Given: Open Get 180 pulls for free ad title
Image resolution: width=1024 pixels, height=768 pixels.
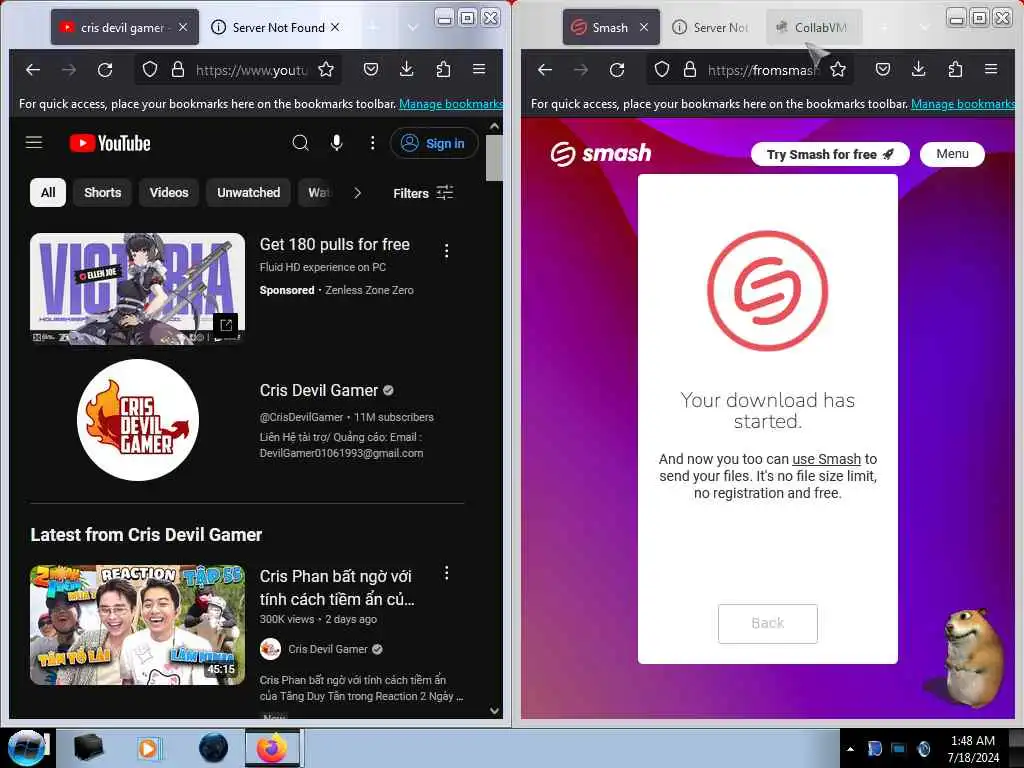Looking at the screenshot, I should [334, 244].
